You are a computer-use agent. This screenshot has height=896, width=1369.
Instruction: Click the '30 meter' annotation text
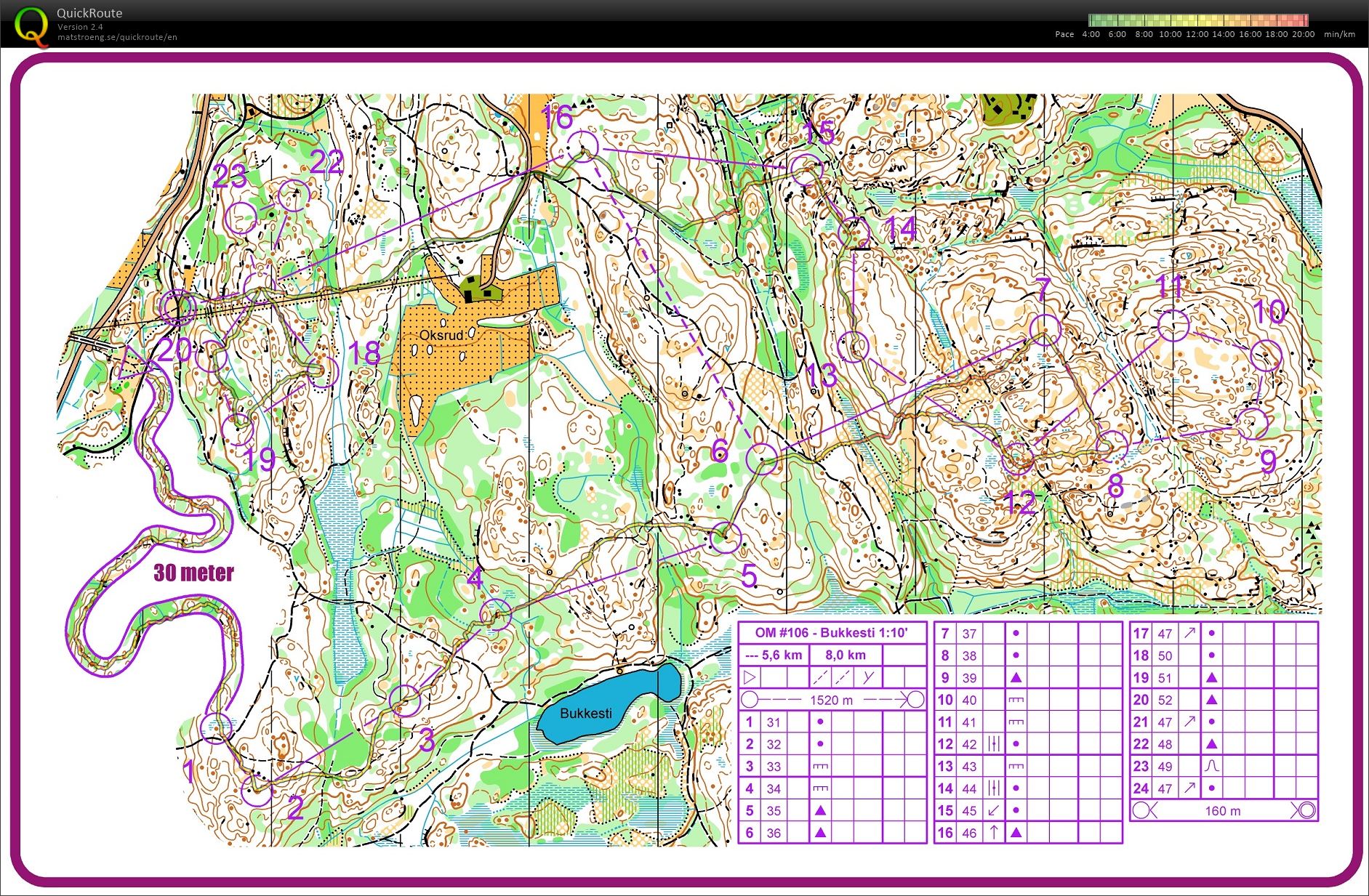tap(193, 573)
